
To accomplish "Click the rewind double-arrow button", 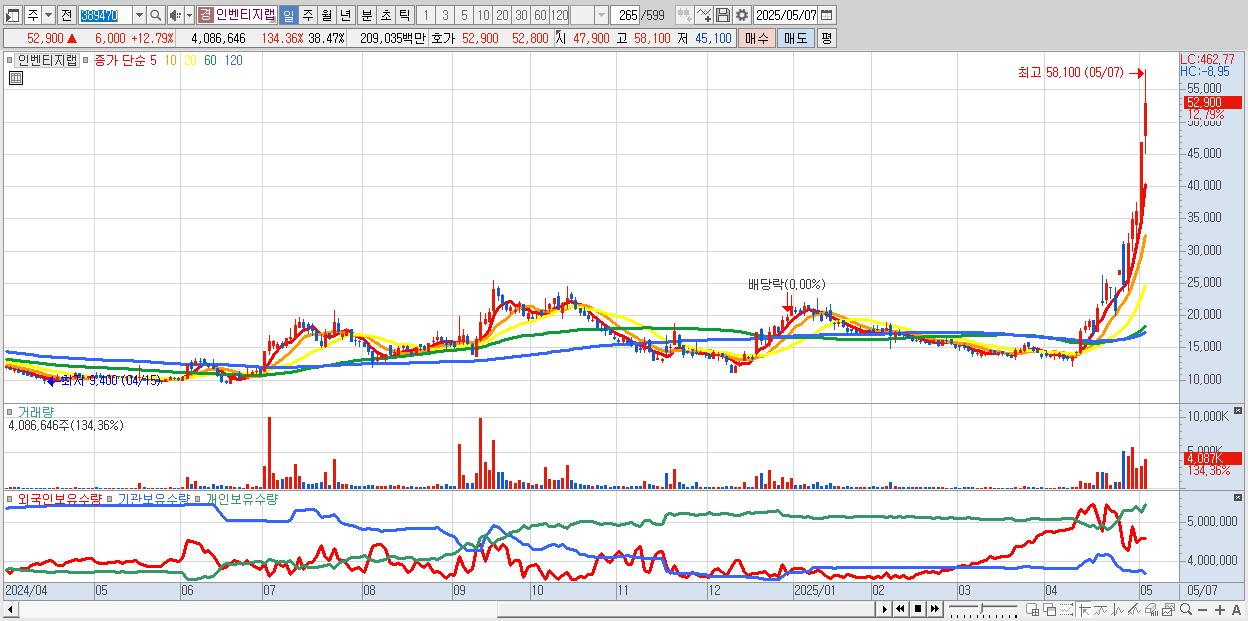I will tap(901, 609).
